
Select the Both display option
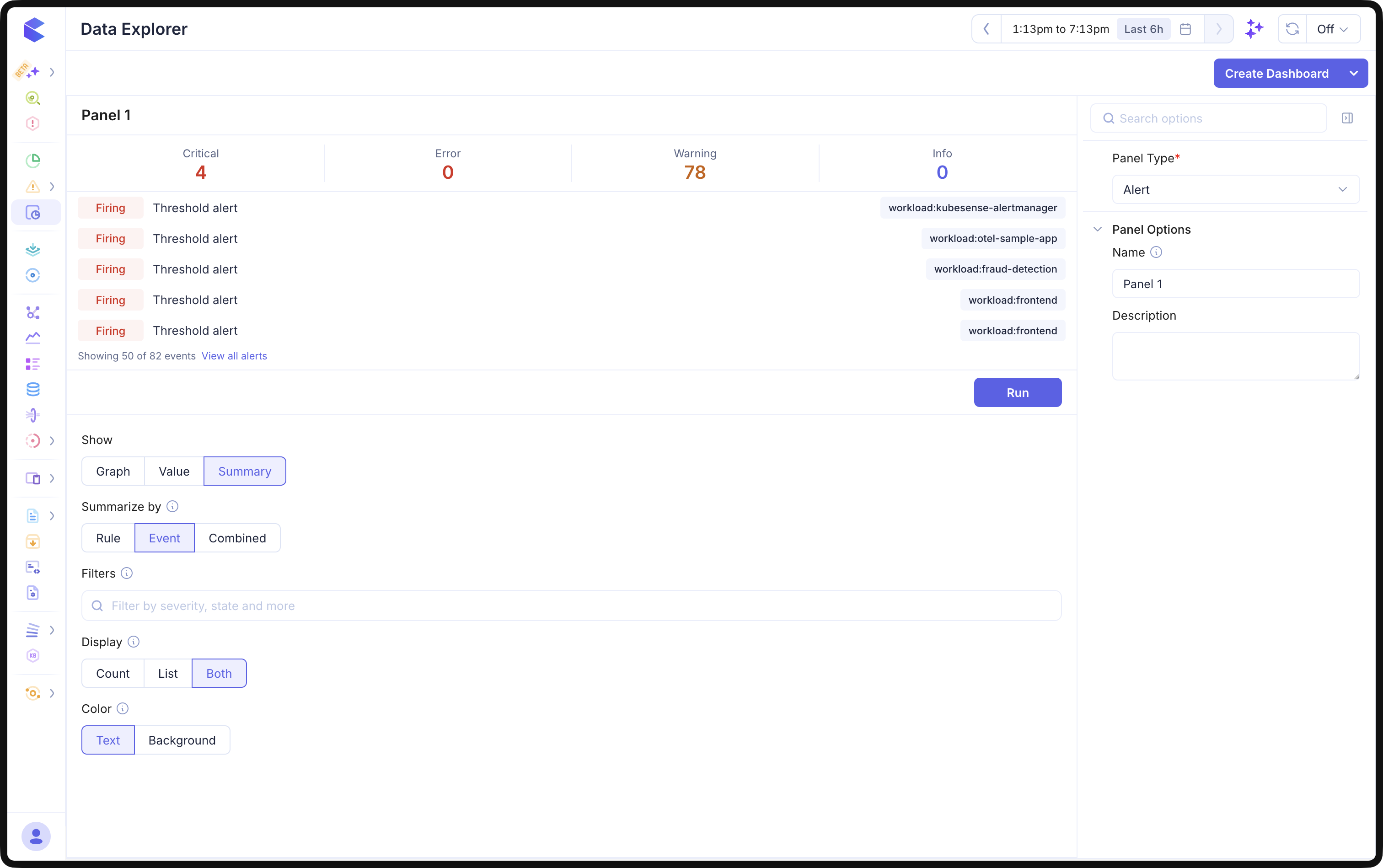pyautogui.click(x=219, y=673)
